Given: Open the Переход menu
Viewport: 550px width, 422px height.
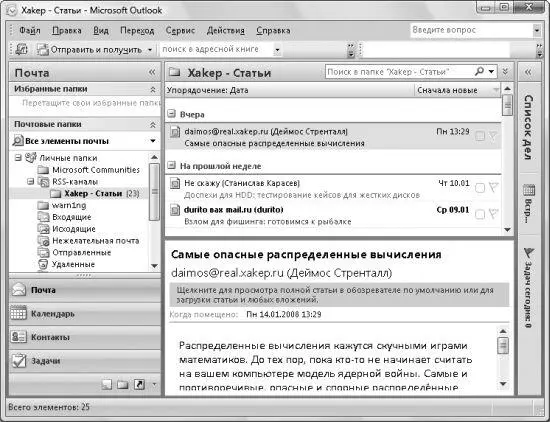Looking at the screenshot, I should coord(137,31).
